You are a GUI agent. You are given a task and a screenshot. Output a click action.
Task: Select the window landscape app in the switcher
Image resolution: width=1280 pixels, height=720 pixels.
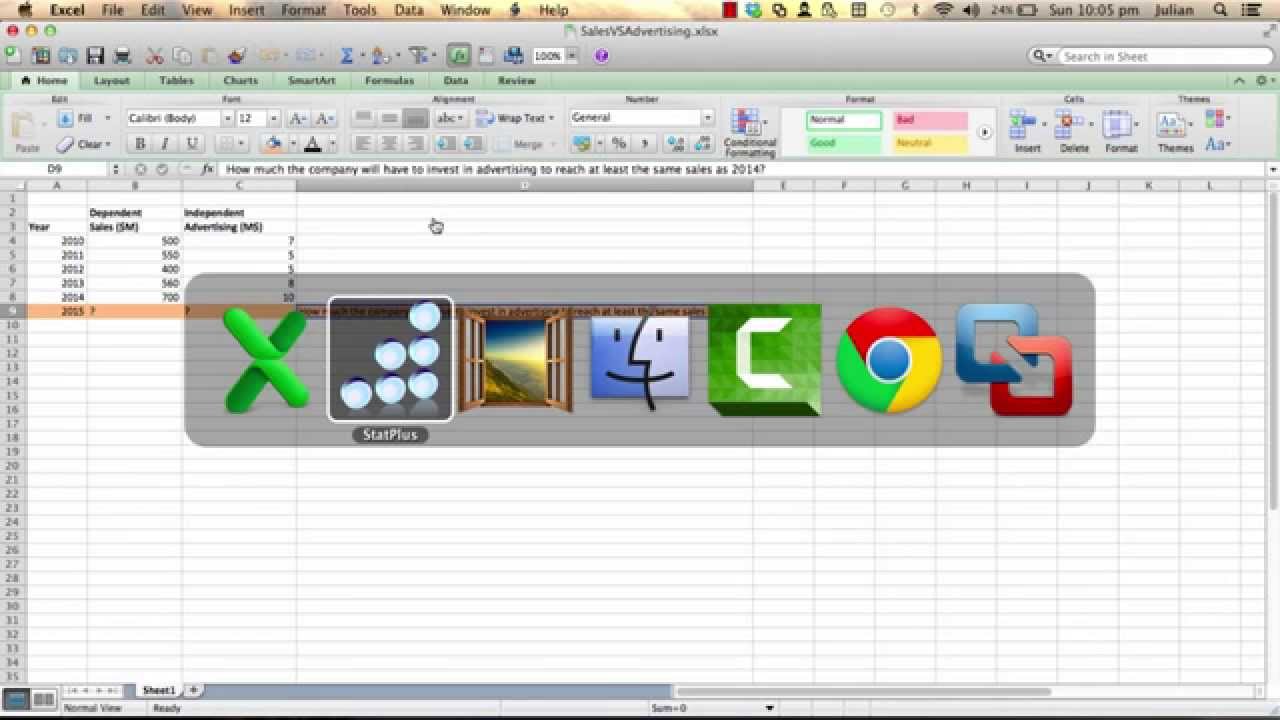point(515,360)
